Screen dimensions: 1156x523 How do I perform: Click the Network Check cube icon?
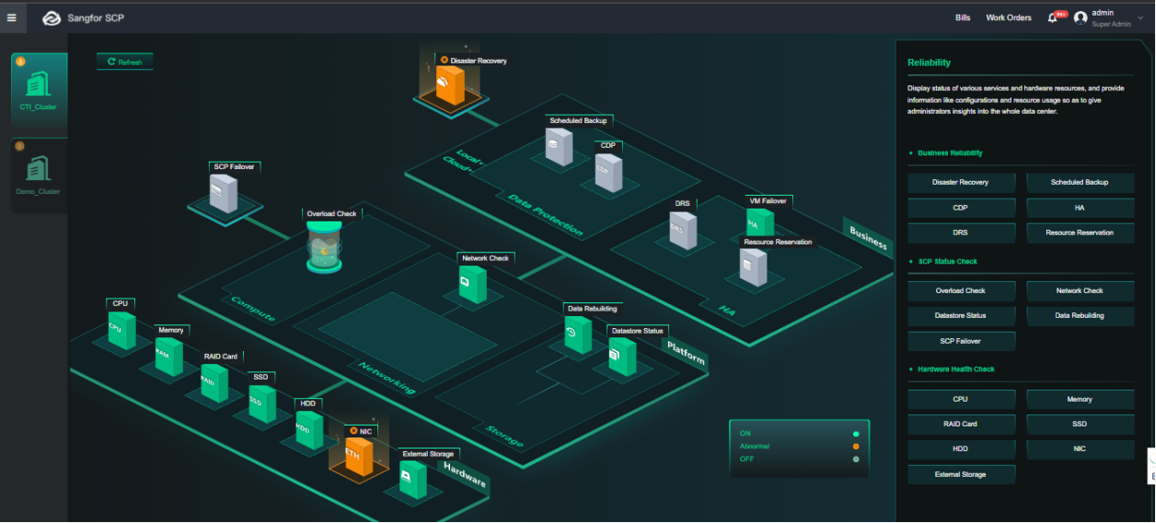coord(473,284)
